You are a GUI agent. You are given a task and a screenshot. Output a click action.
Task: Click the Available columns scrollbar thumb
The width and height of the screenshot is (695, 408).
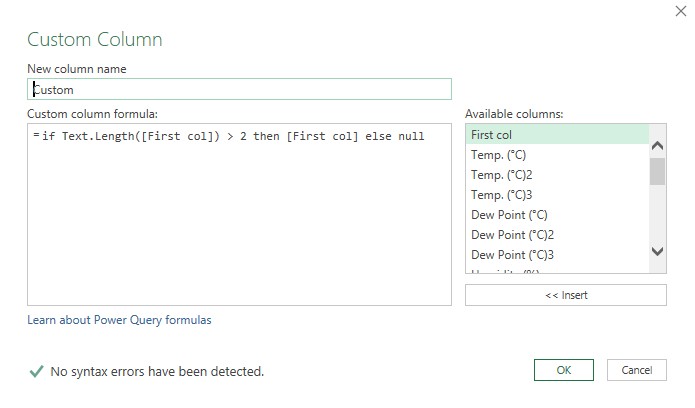click(x=657, y=172)
